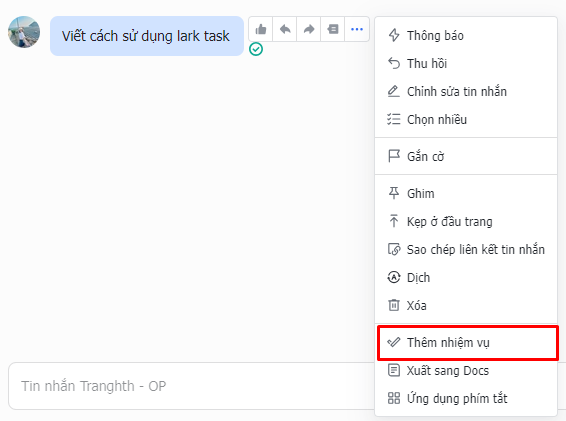Delete the message via Xóa
This screenshot has width=566, height=421.
point(466,305)
